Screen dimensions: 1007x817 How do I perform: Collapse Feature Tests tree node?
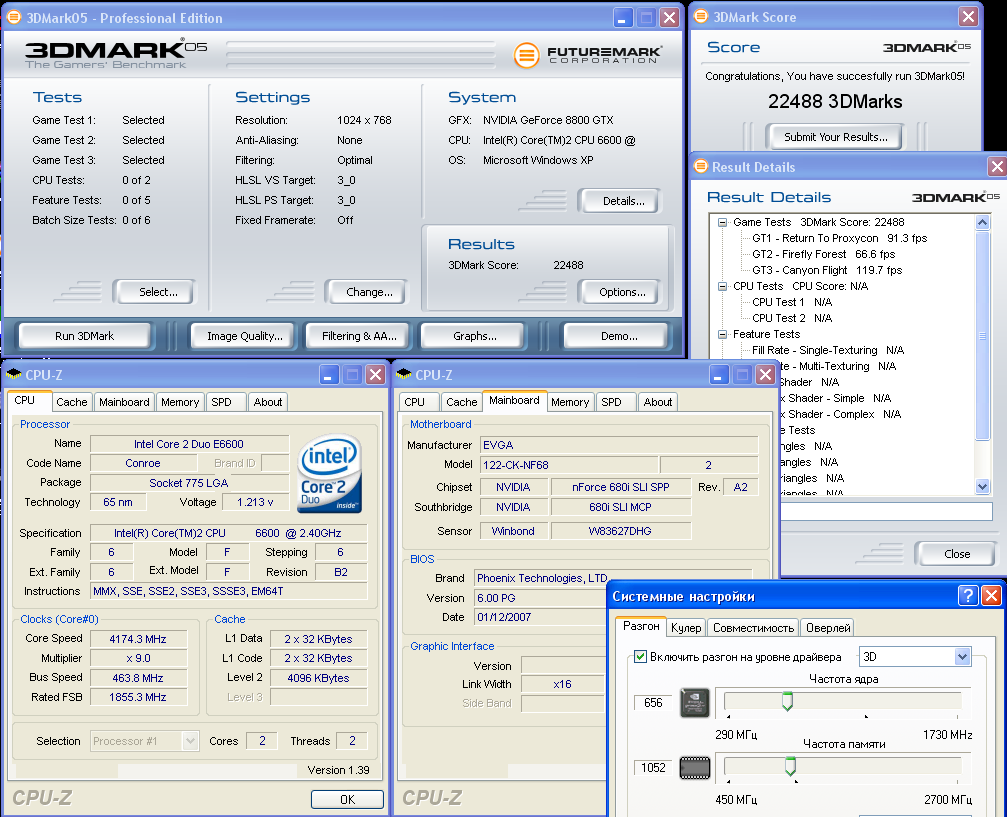tap(722, 335)
